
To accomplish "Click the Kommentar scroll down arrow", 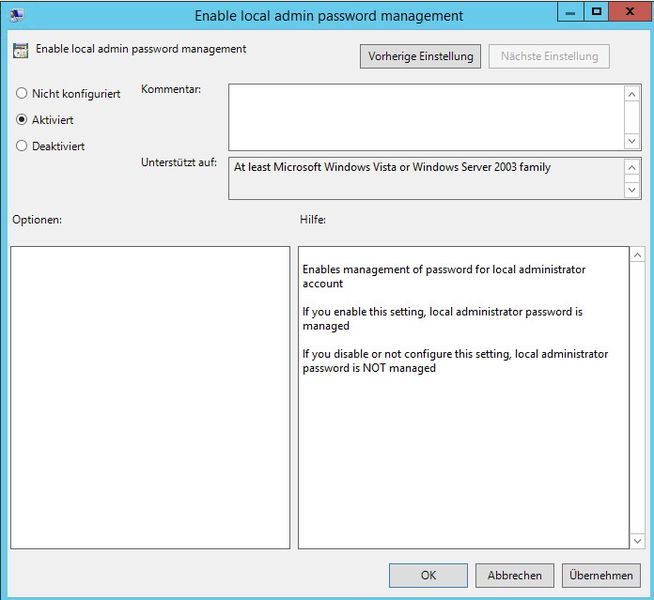I will (632, 141).
